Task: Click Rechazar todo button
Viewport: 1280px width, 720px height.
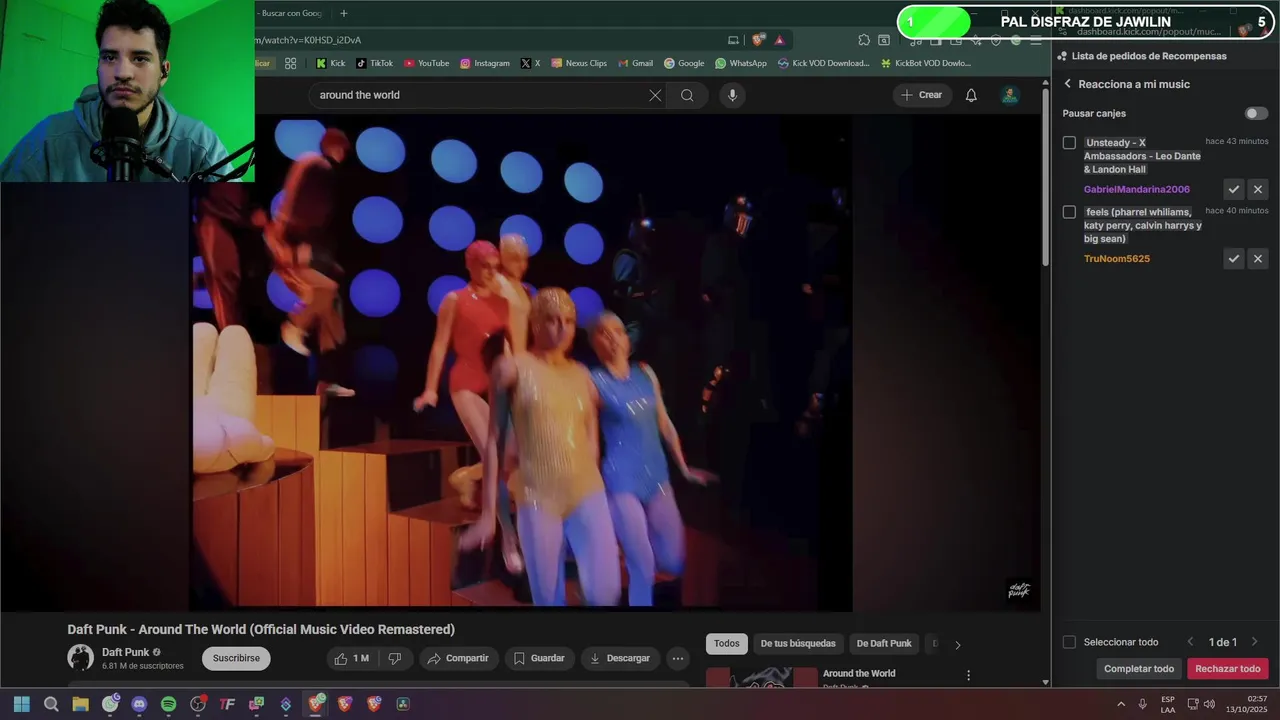Action: pyautogui.click(x=1228, y=669)
